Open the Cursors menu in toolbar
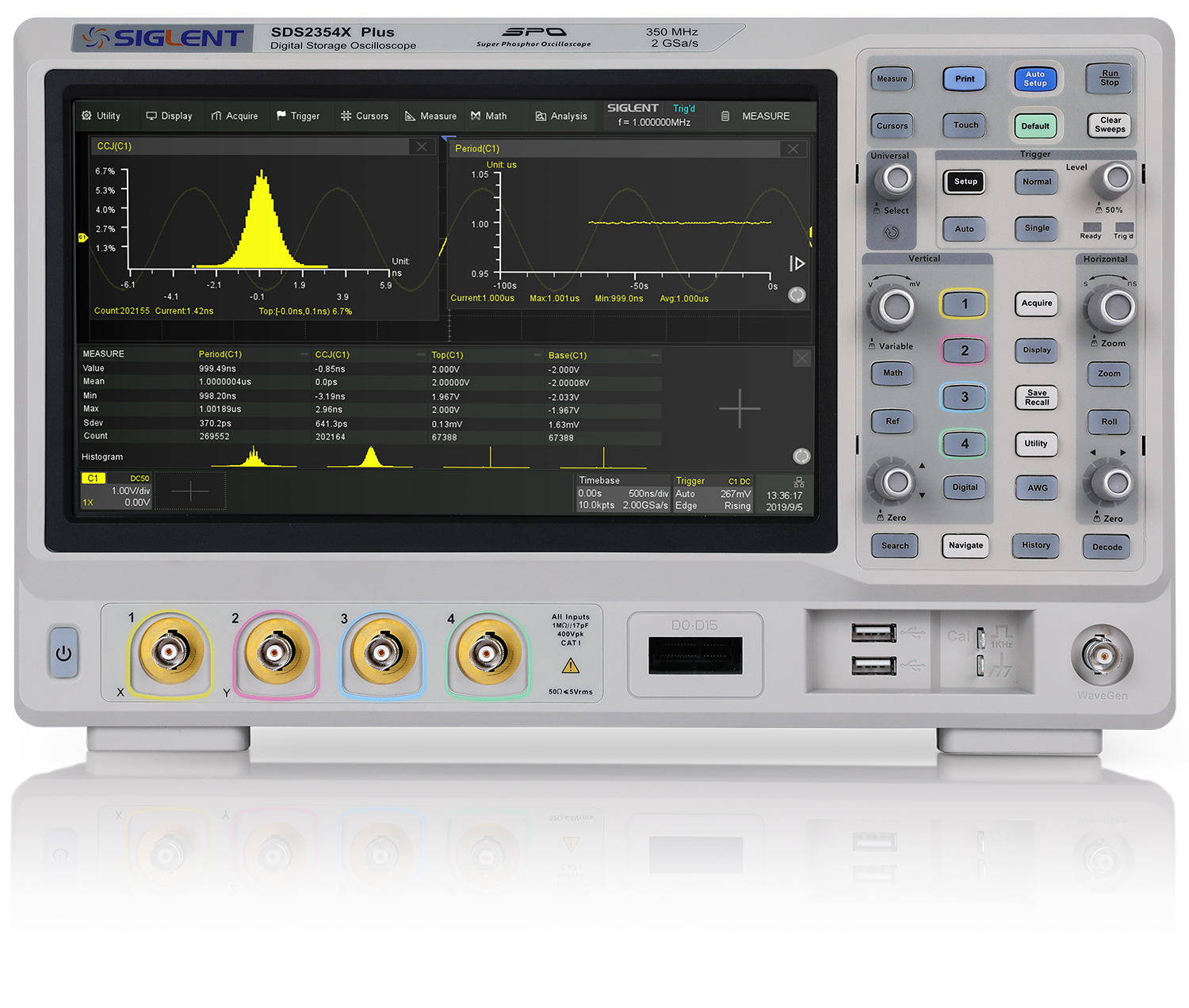Image resolution: width=1189 pixels, height=1008 pixels. [x=365, y=116]
